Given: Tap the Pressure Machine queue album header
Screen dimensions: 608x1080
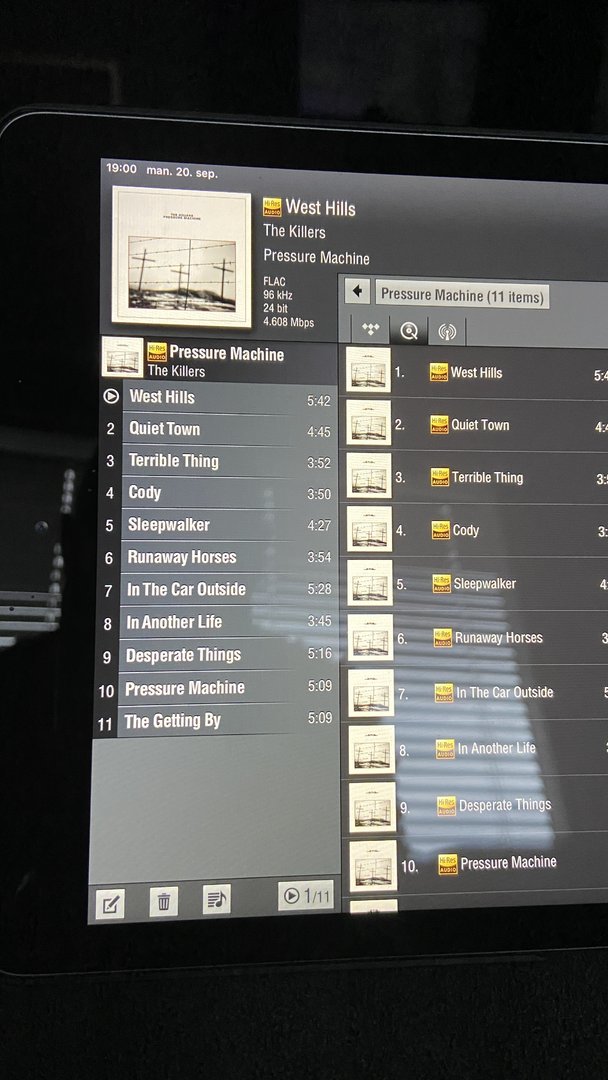Looking at the screenshot, I should 219,360.
